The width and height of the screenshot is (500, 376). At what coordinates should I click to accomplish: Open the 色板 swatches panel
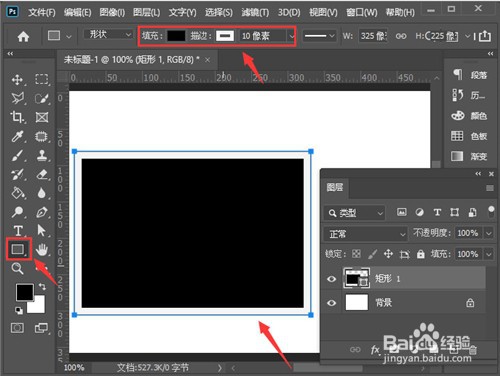pyautogui.click(x=470, y=136)
